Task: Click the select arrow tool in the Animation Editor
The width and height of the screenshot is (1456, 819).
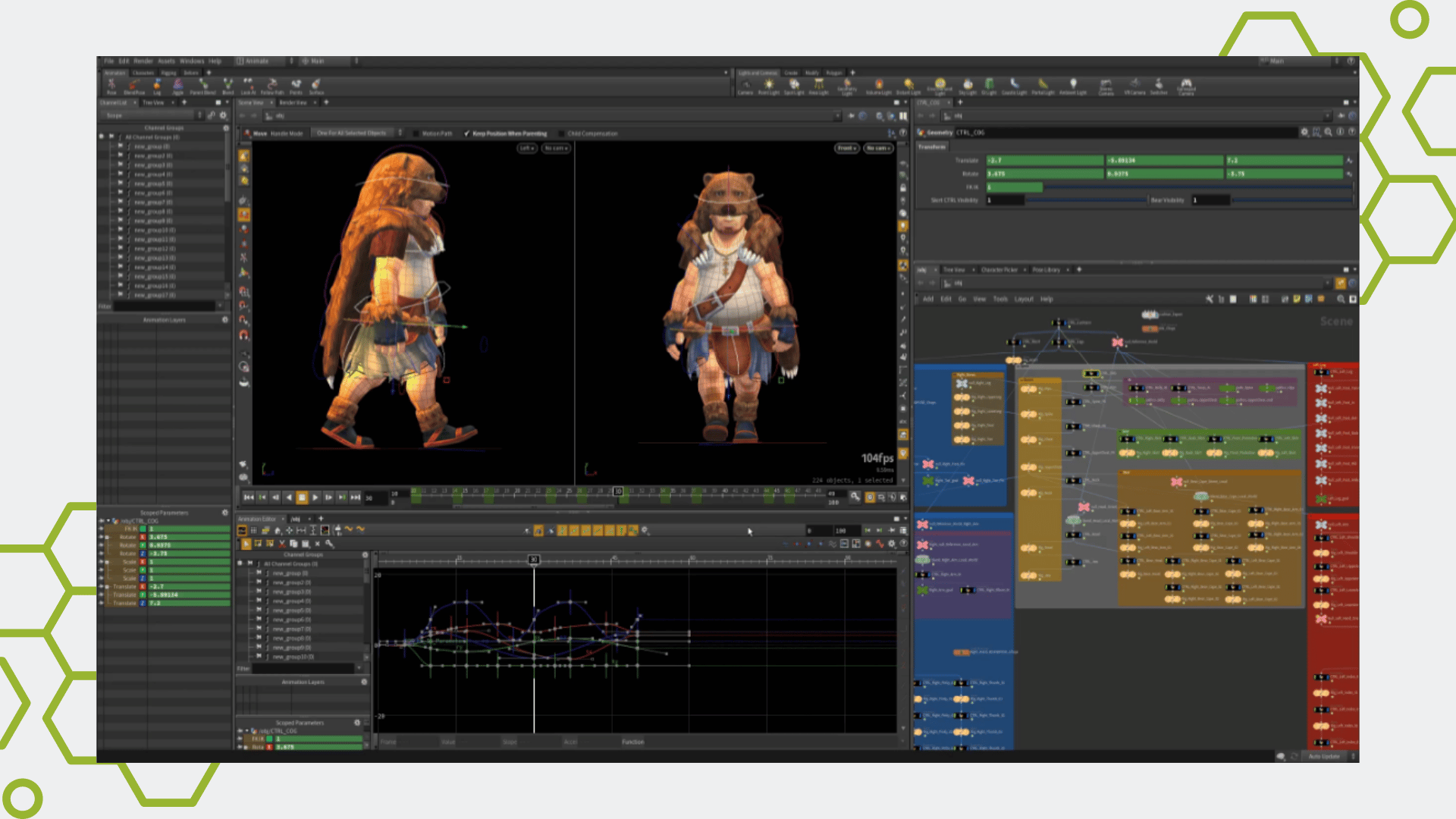Action: click(x=246, y=544)
